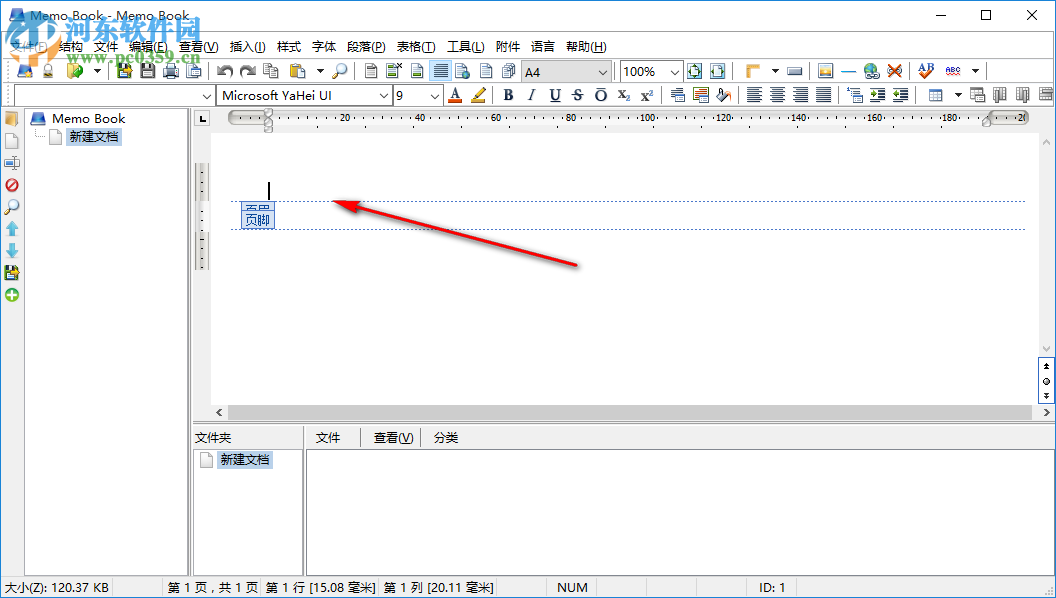
Task: Click red circle delete icon in sidebar
Action: pyautogui.click(x=12, y=185)
